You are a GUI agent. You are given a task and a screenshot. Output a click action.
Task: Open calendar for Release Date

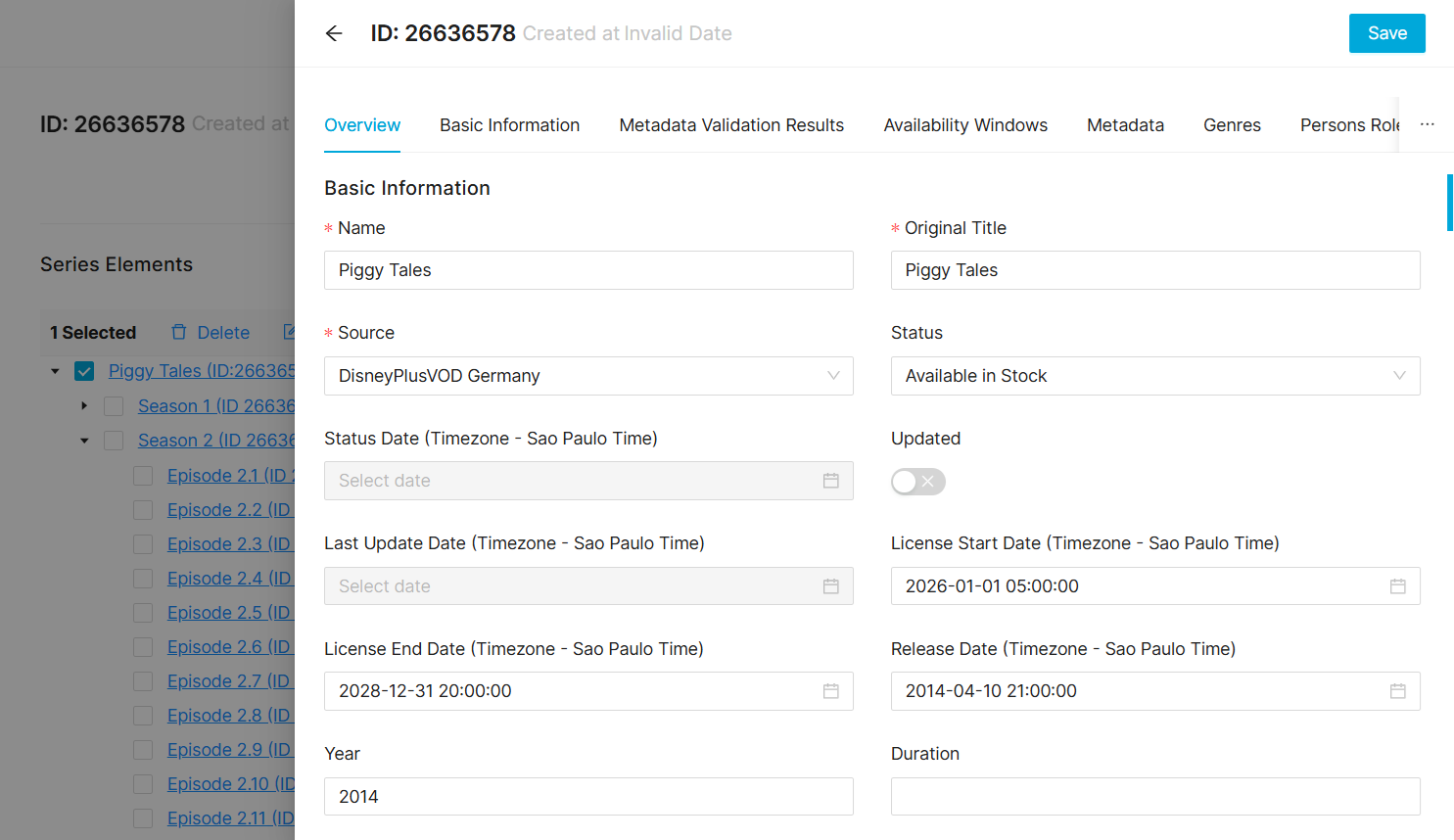tap(1397, 691)
